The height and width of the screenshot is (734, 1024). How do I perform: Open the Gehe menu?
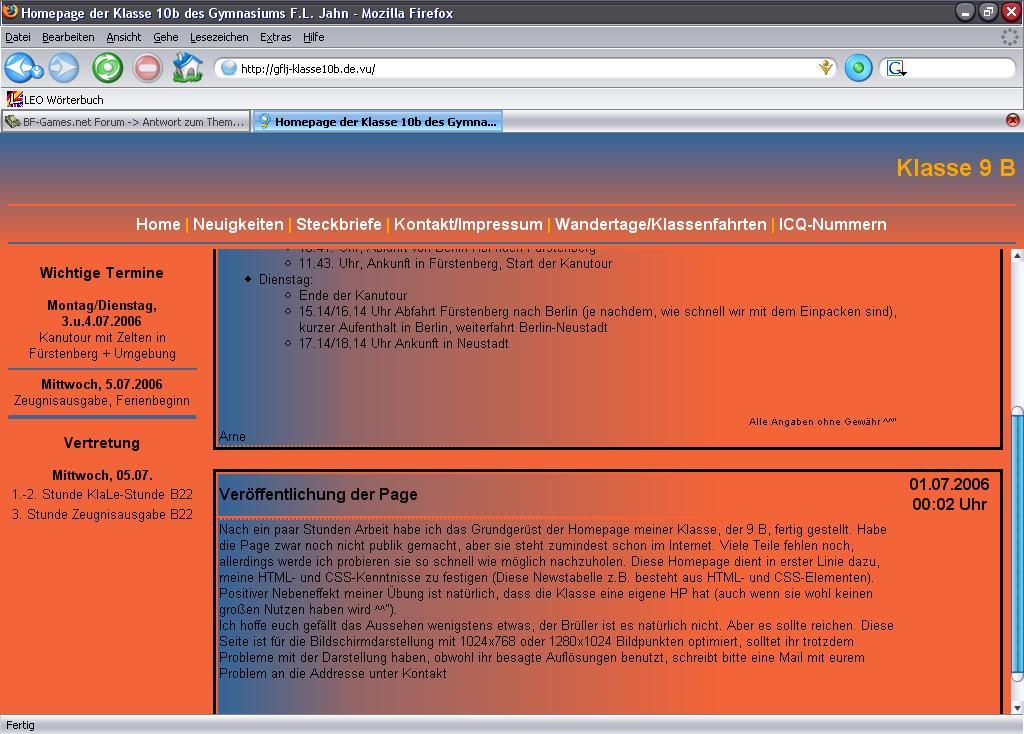pos(166,37)
